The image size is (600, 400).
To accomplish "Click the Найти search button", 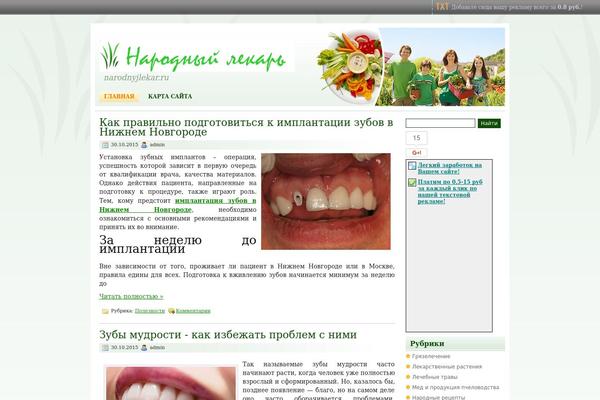I will pos(489,123).
